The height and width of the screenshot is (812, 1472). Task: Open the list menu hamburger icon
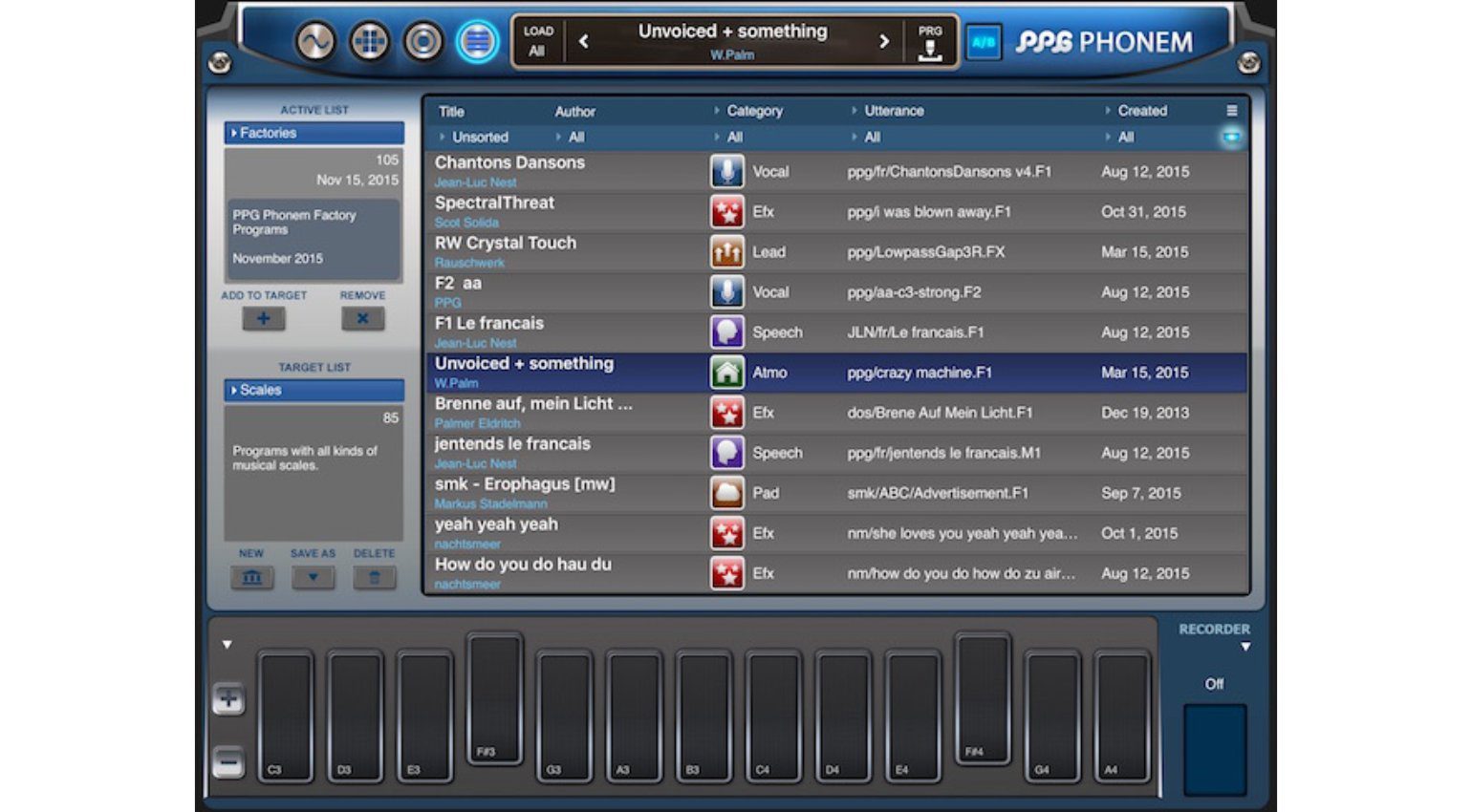tap(1231, 111)
